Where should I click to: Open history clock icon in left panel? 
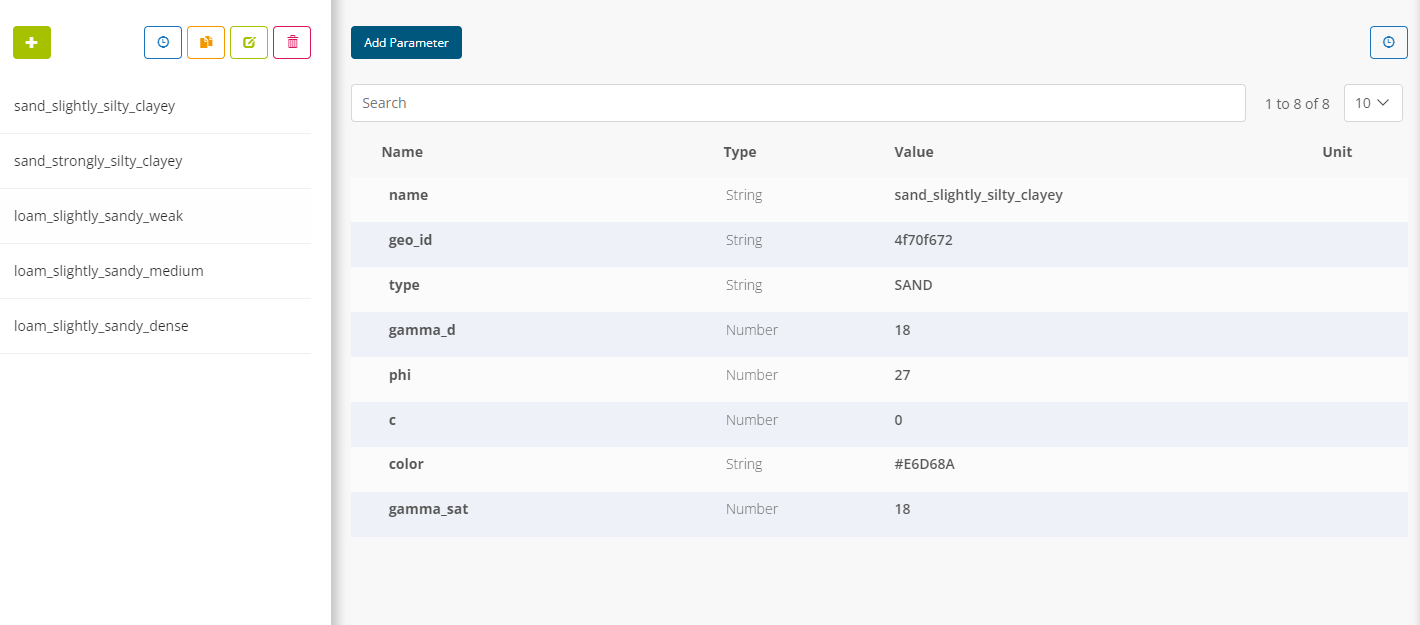click(163, 42)
